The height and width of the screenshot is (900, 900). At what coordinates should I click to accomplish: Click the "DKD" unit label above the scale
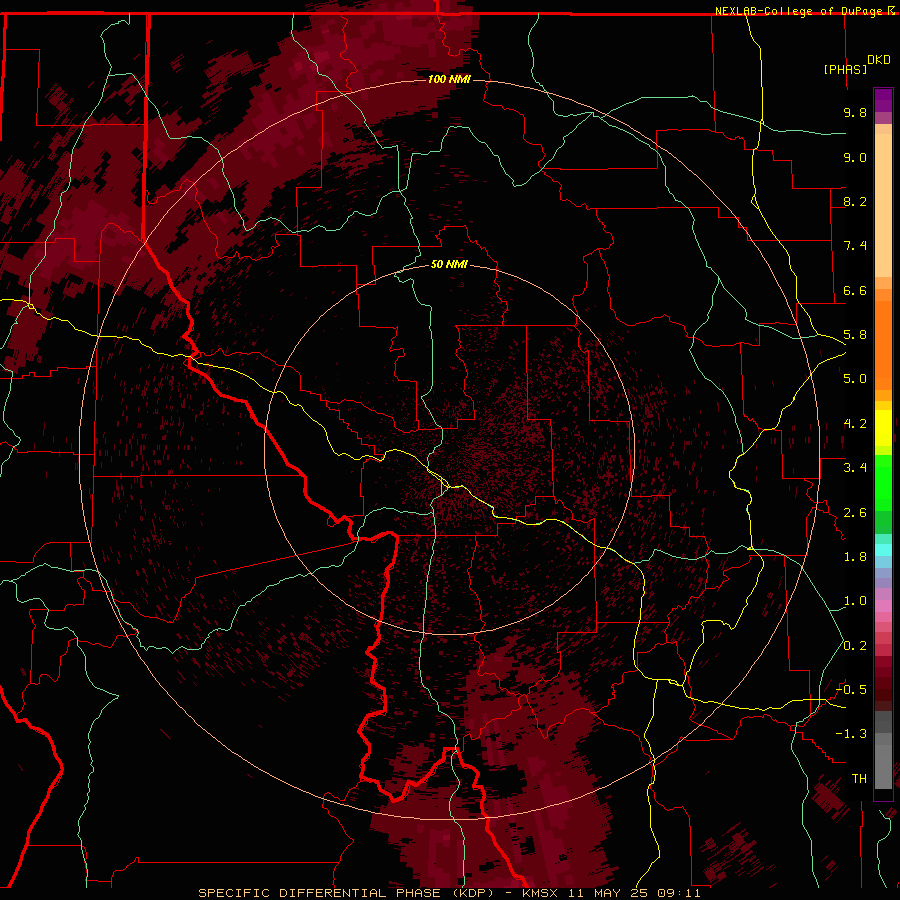879,60
